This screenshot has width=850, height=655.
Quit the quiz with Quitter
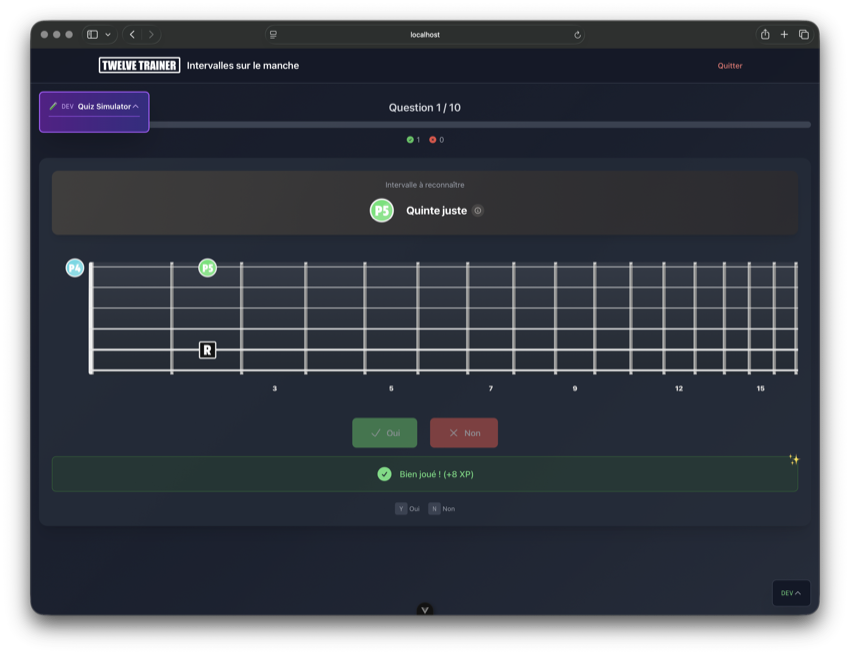click(730, 66)
